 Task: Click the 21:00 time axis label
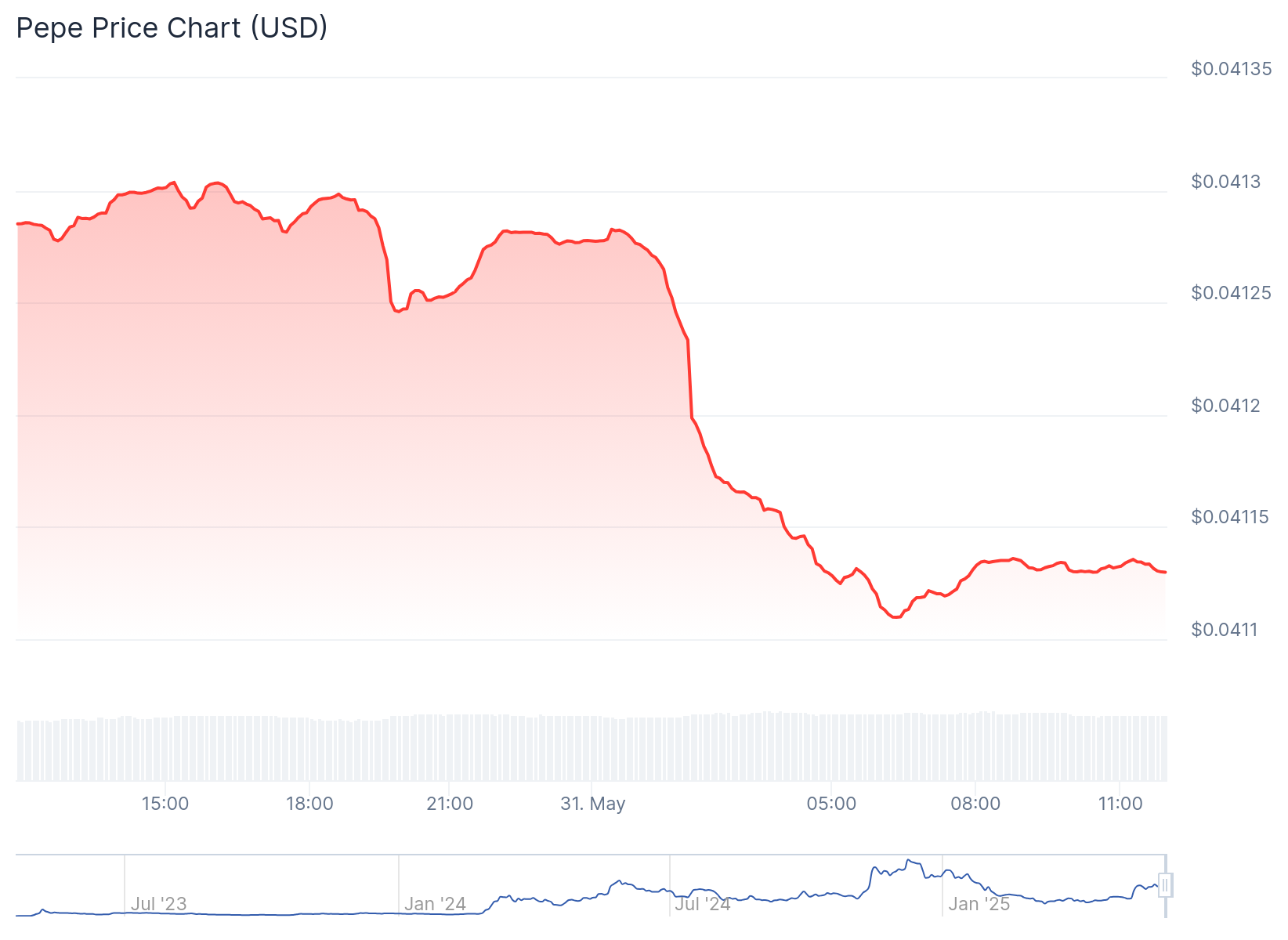(450, 804)
